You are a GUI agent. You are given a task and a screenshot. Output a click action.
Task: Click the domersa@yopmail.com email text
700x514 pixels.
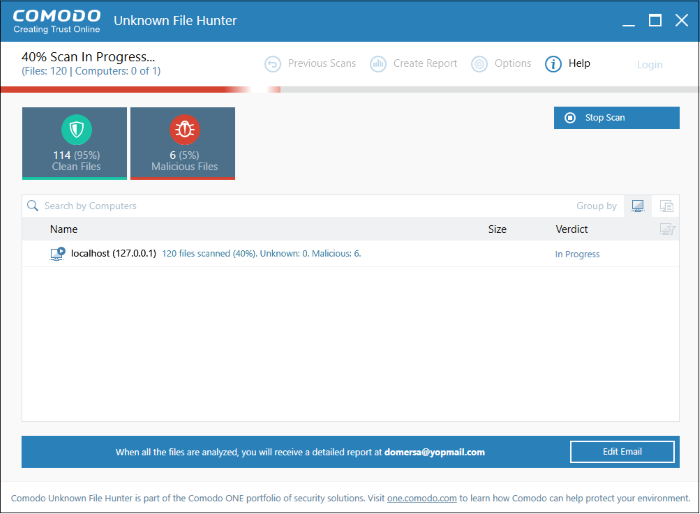point(434,452)
